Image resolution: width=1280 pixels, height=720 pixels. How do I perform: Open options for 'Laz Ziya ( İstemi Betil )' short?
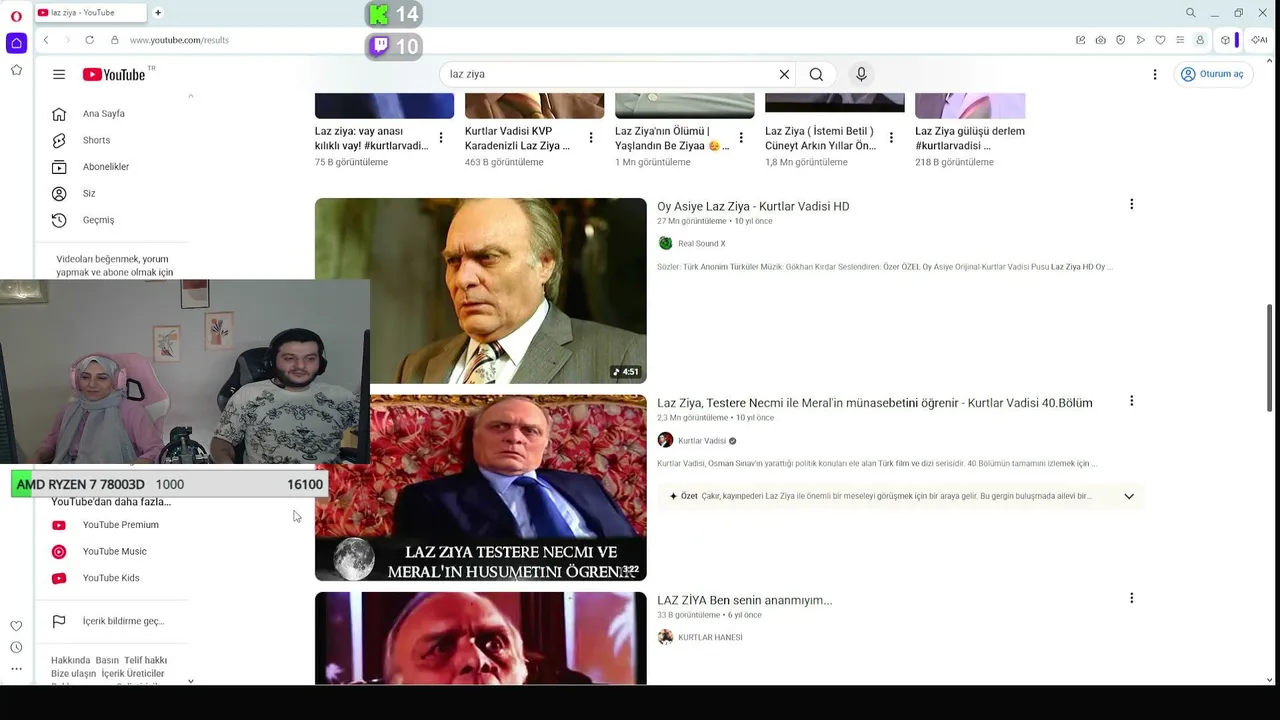coord(891,138)
